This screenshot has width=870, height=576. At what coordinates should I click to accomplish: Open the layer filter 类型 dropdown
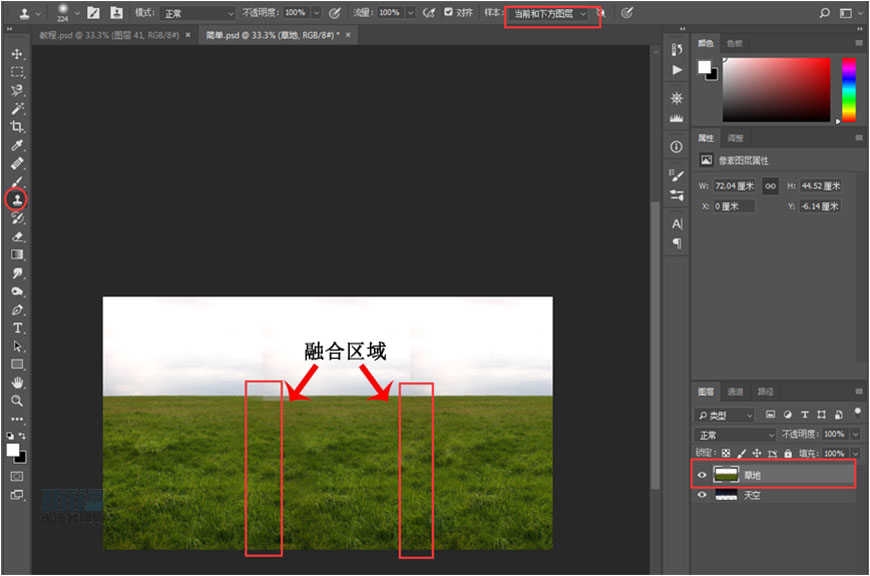(725, 415)
